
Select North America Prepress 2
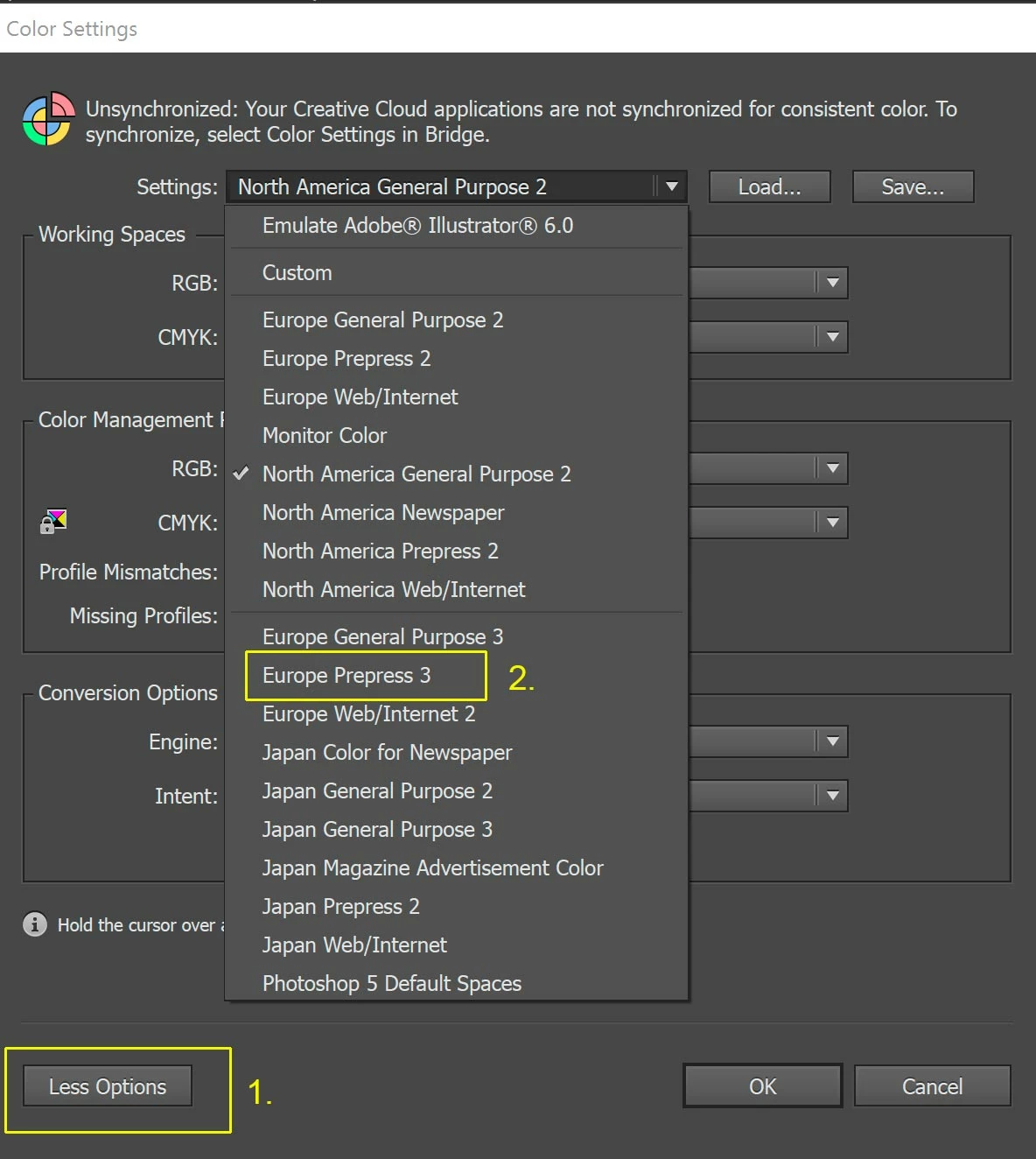[x=456, y=551]
